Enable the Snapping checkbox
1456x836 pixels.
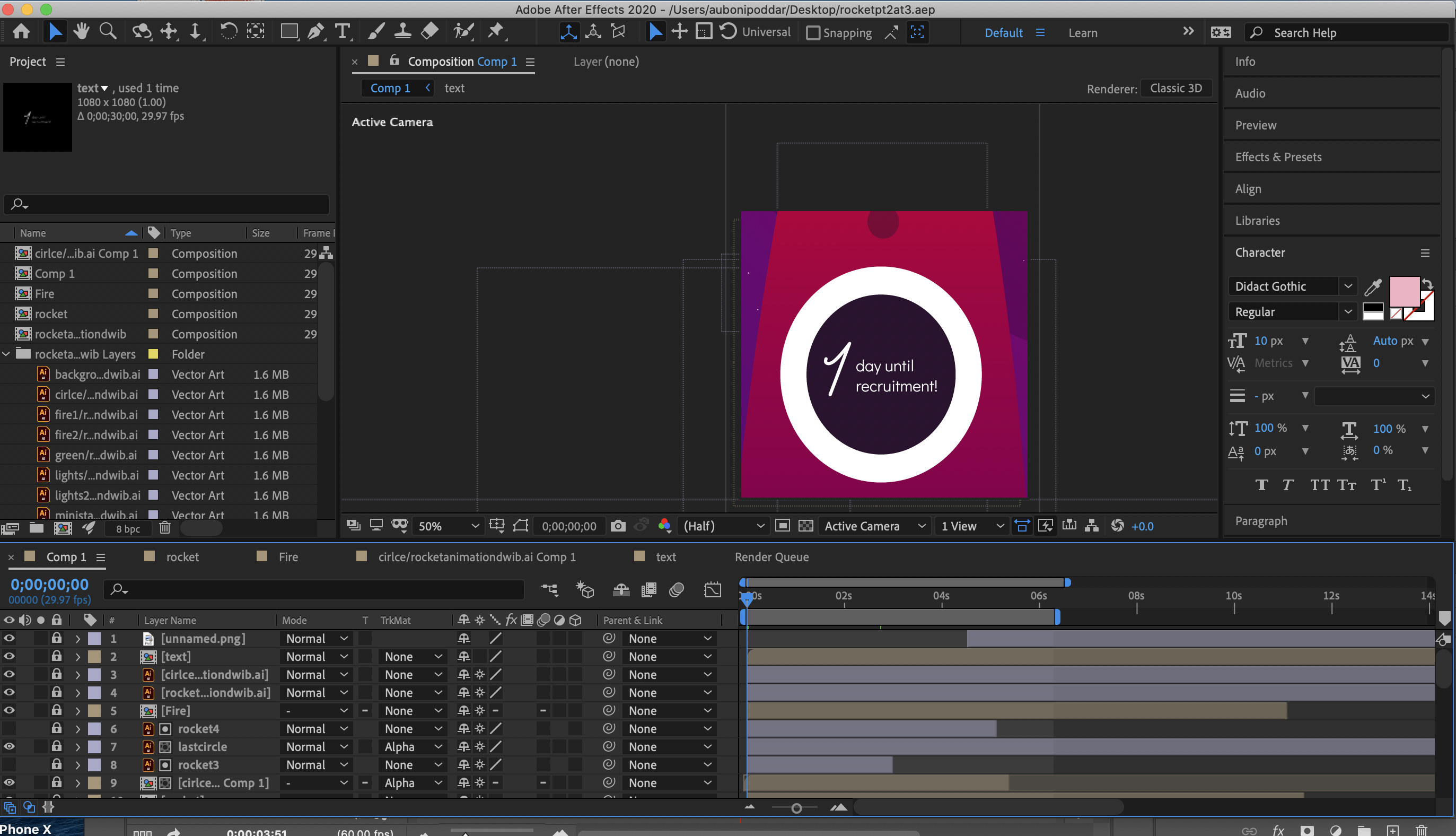[813, 33]
